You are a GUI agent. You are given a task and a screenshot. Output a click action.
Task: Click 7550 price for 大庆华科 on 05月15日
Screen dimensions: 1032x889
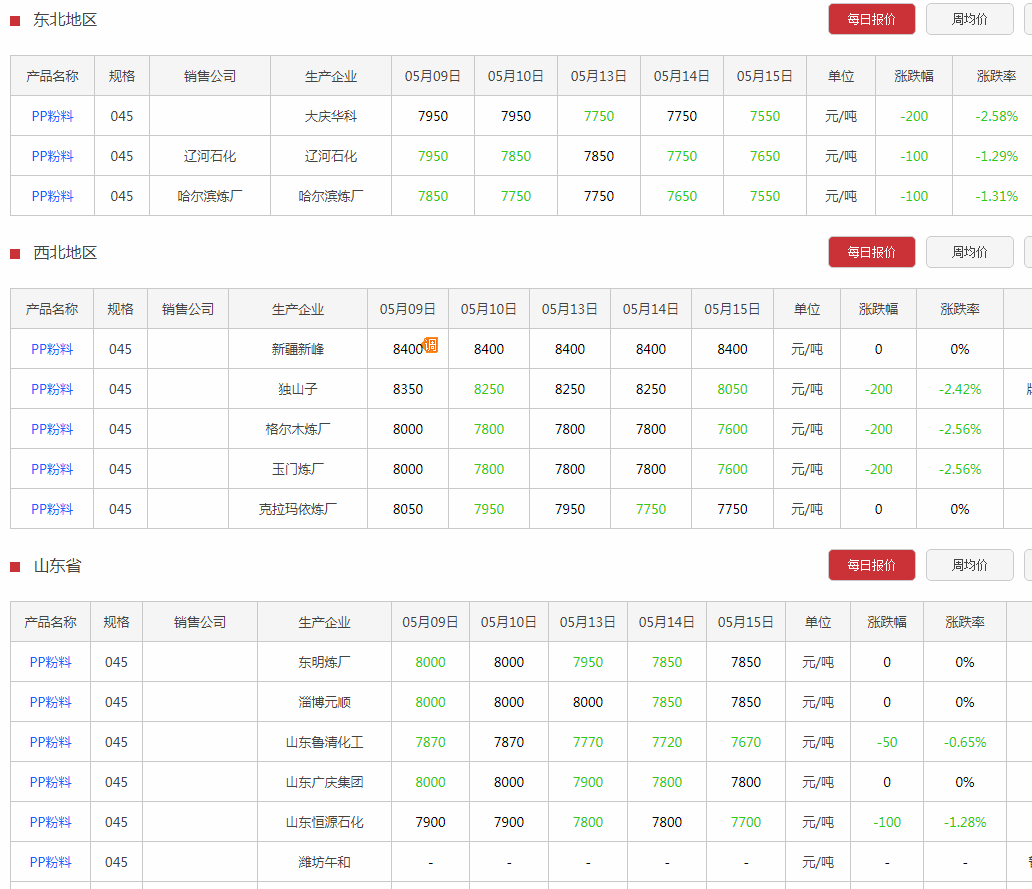coord(765,116)
